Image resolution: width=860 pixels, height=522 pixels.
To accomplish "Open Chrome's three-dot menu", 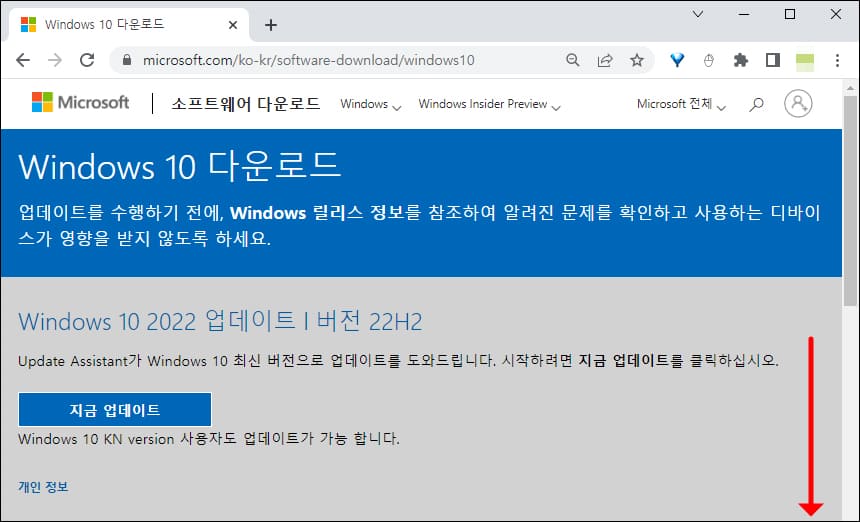I will 838,60.
